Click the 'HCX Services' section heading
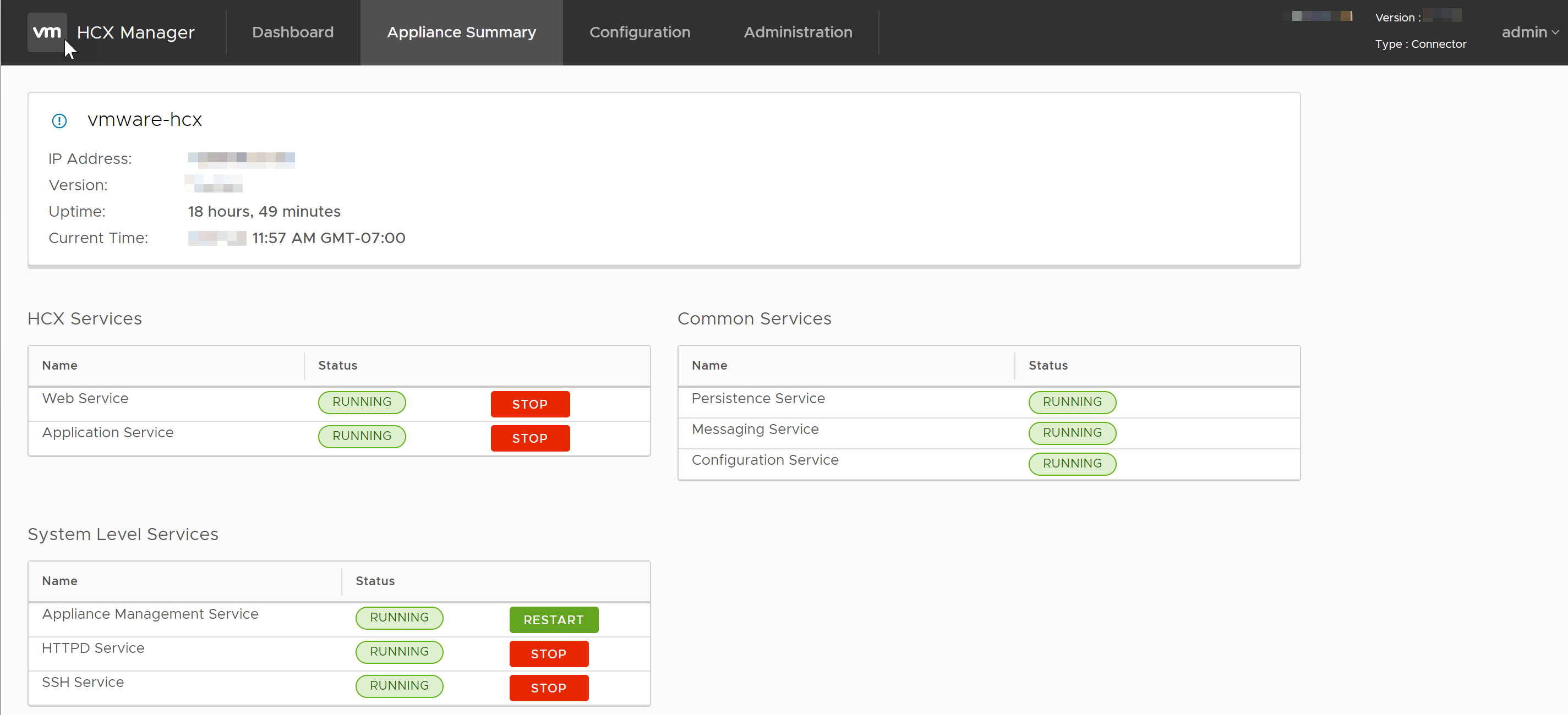This screenshot has height=715, width=1568. 85,318
